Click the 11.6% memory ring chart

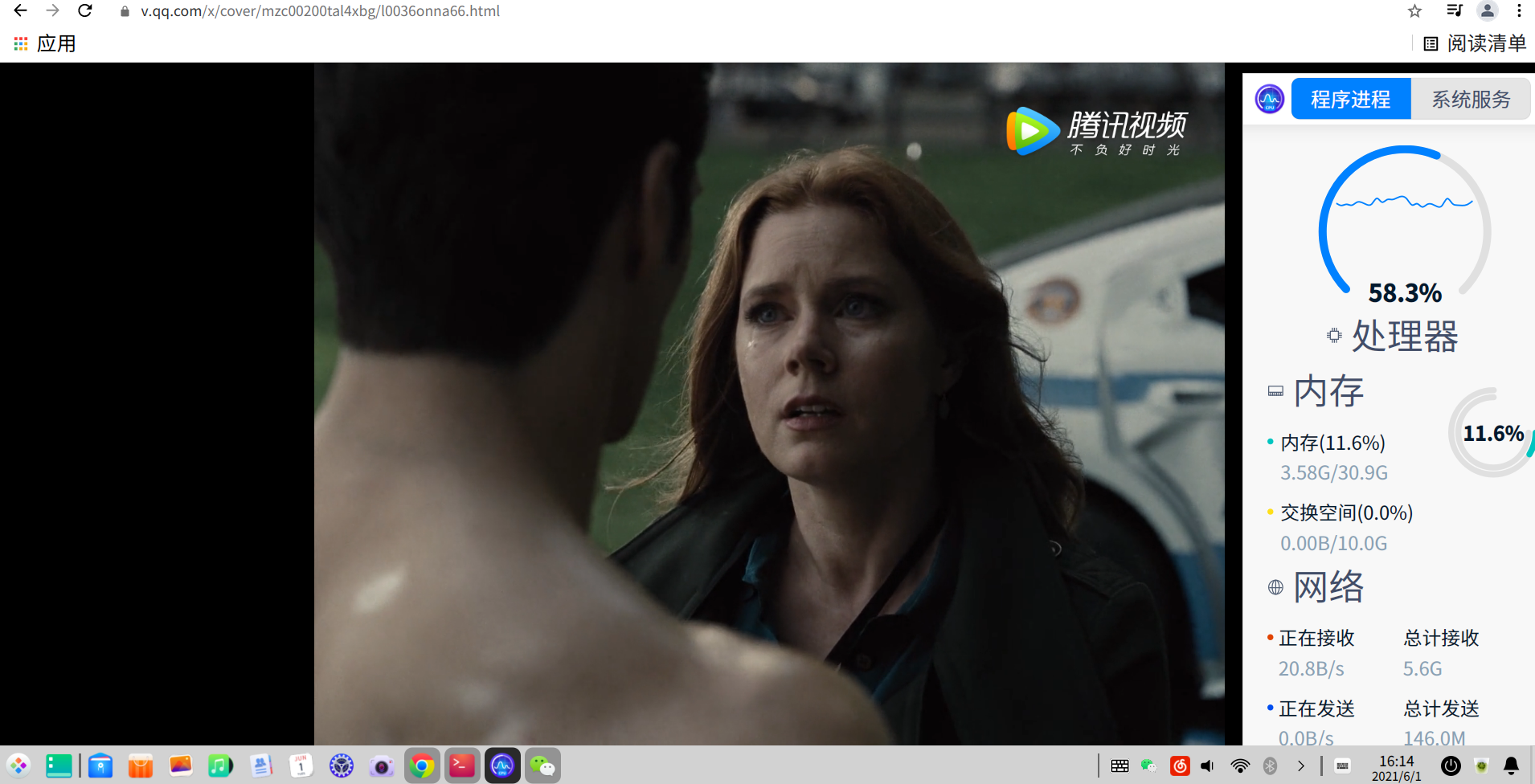pyautogui.click(x=1492, y=434)
